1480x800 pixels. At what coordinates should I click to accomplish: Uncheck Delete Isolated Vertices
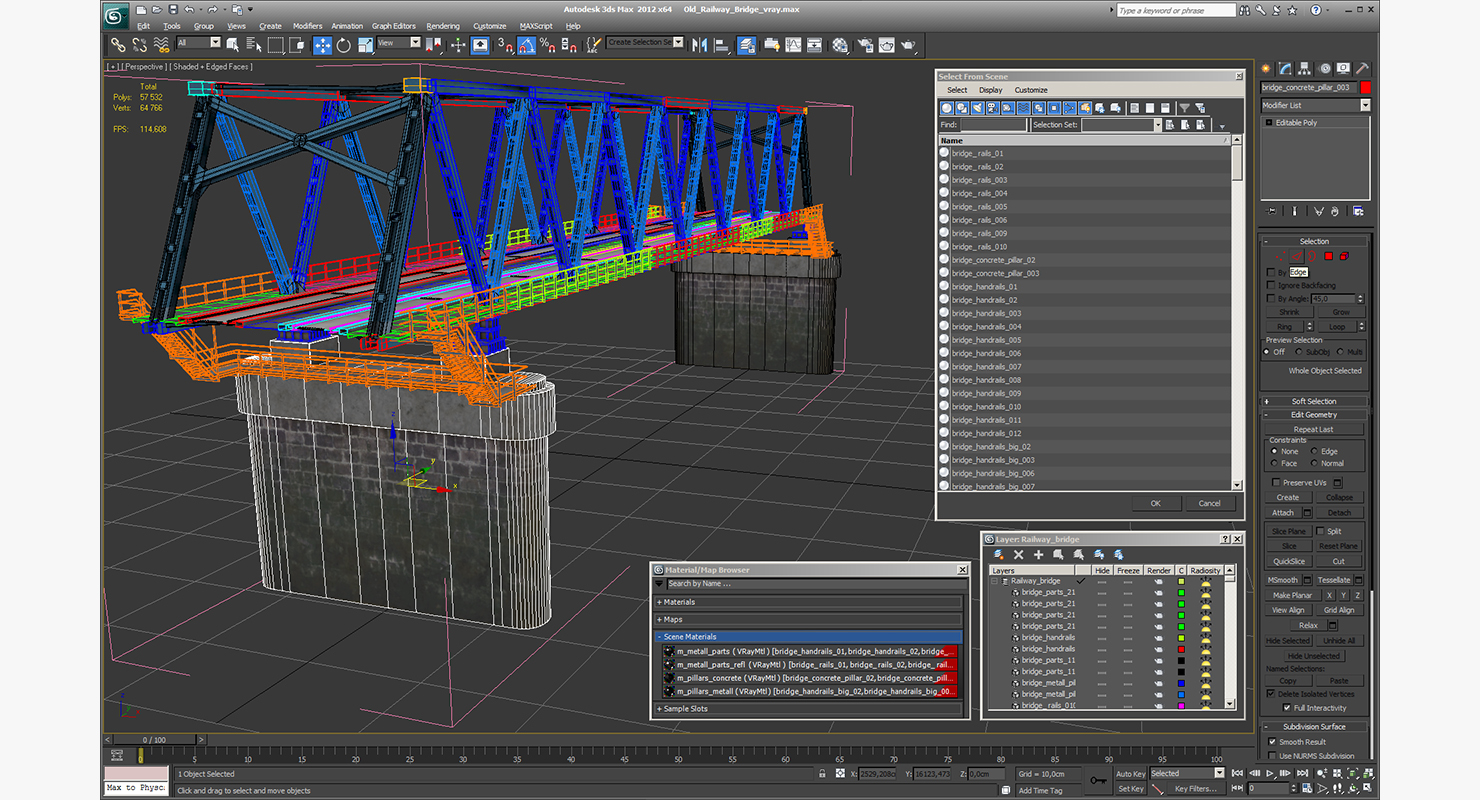click(x=1271, y=693)
